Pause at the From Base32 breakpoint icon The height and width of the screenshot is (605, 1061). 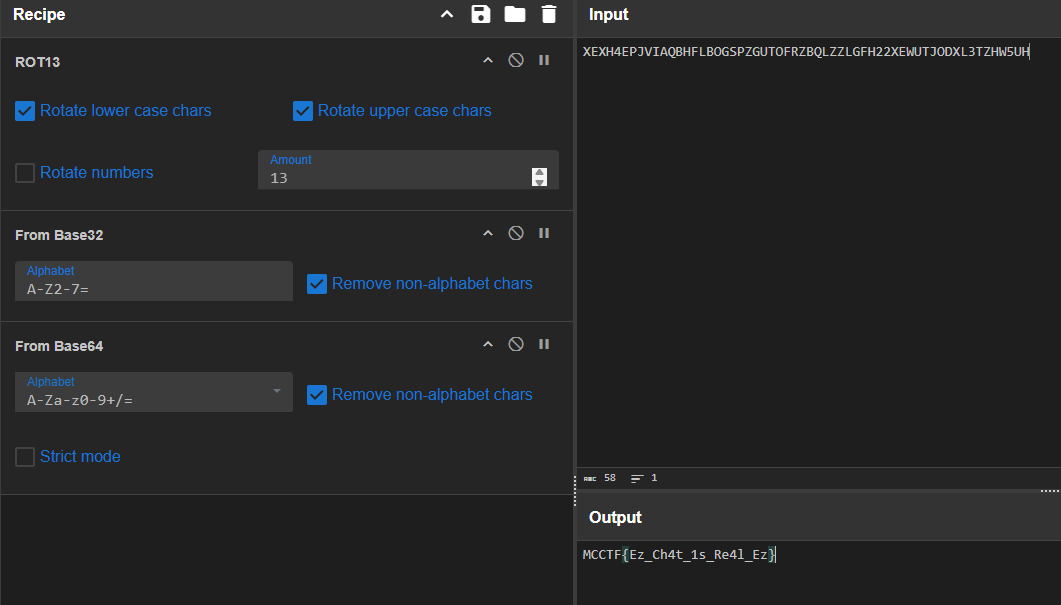pos(544,233)
